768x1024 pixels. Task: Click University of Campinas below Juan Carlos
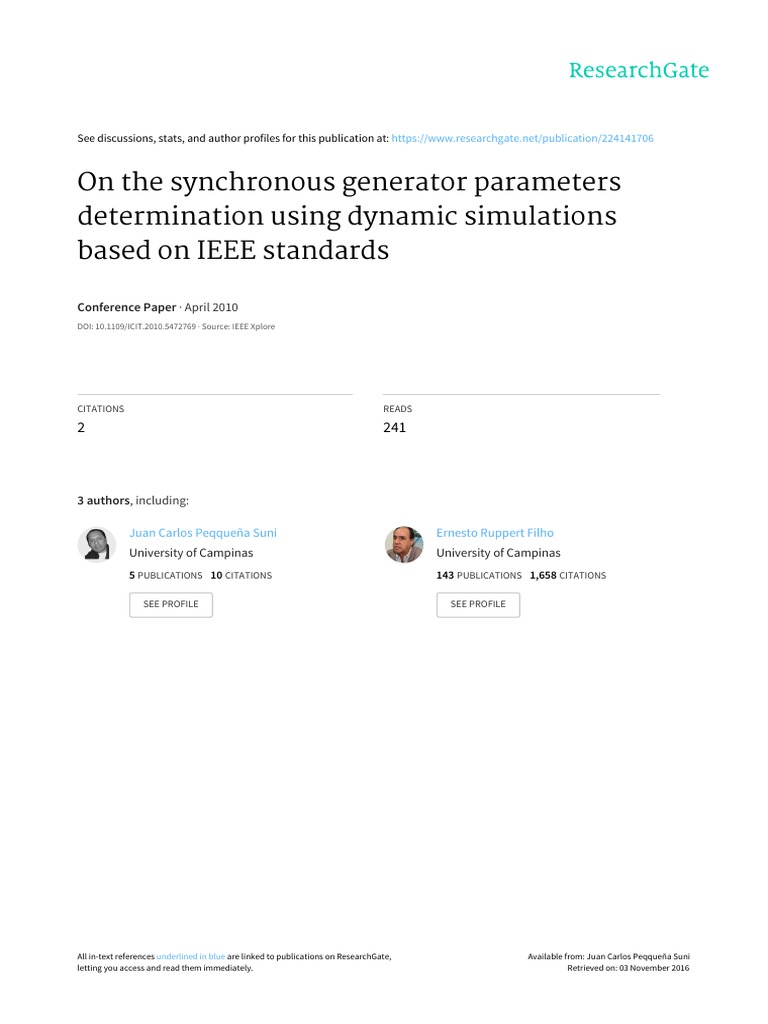191,553
